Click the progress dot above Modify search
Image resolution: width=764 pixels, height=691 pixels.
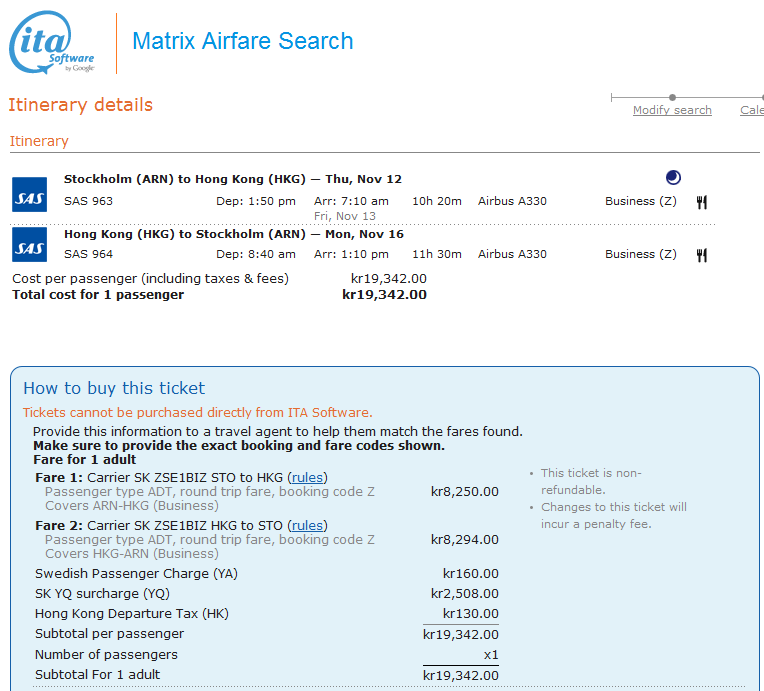(x=672, y=97)
